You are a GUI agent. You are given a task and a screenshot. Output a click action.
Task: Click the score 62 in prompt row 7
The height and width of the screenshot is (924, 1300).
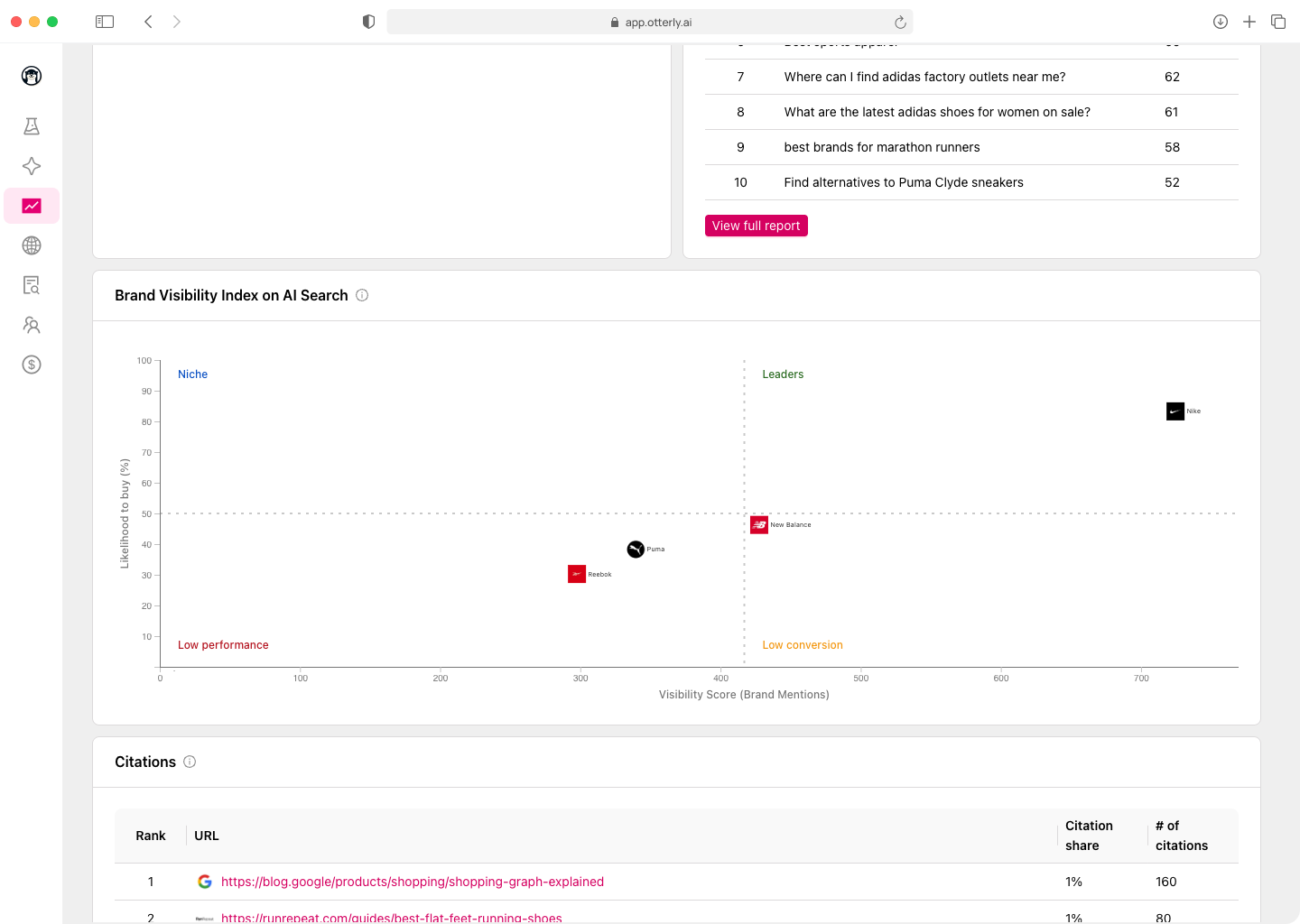pos(1172,77)
